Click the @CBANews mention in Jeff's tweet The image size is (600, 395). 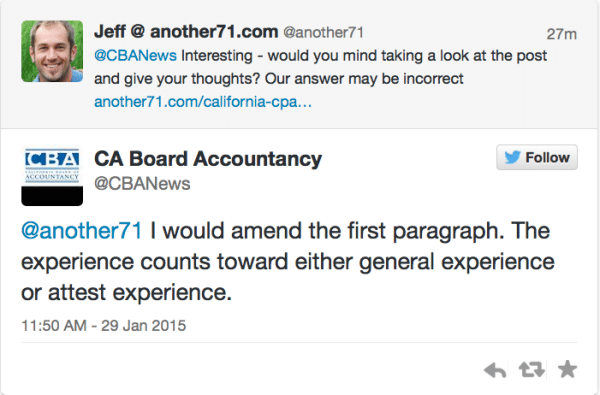click(x=135, y=56)
